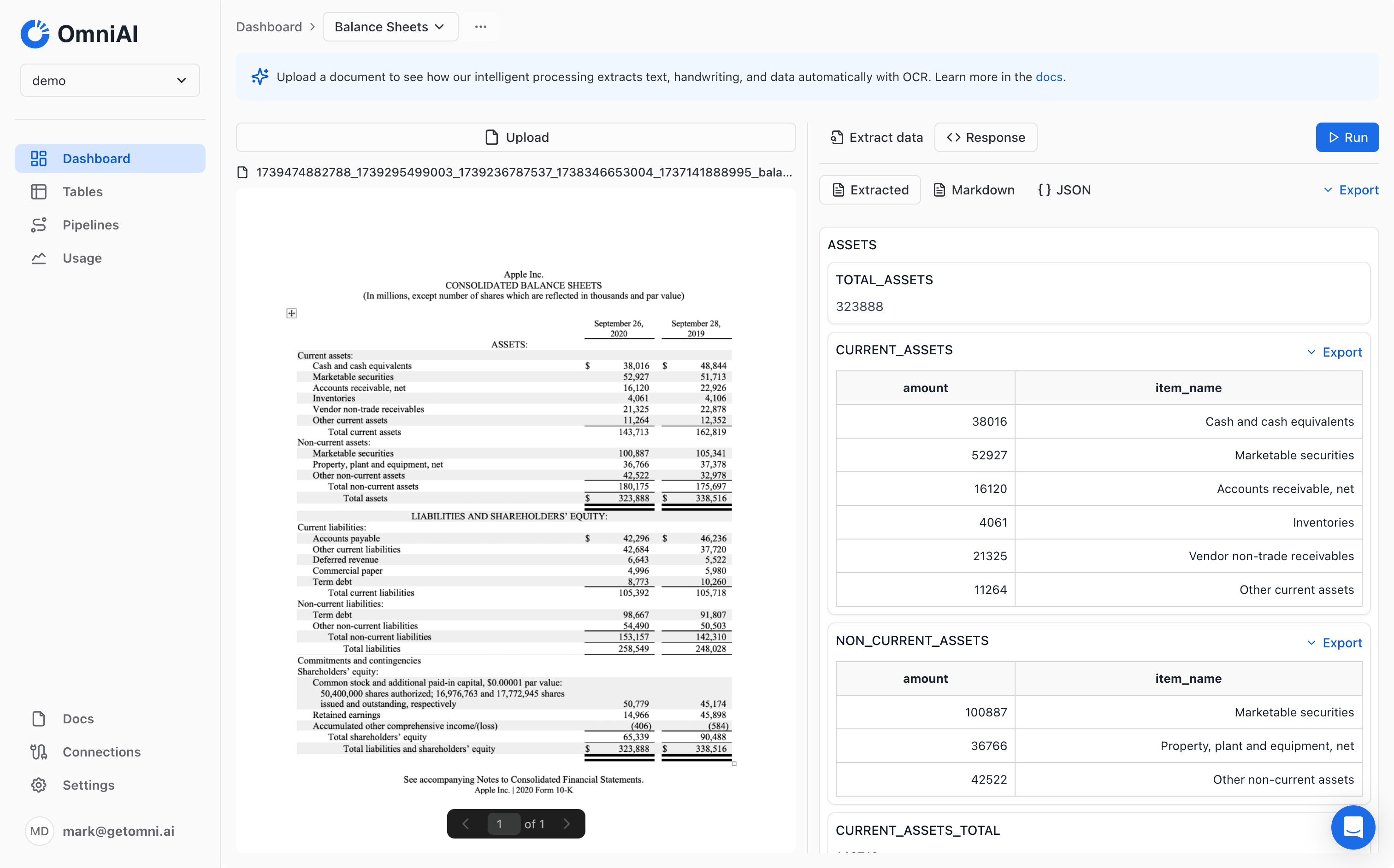Open the demo workspace dropdown
The width and height of the screenshot is (1394, 868).
point(110,80)
